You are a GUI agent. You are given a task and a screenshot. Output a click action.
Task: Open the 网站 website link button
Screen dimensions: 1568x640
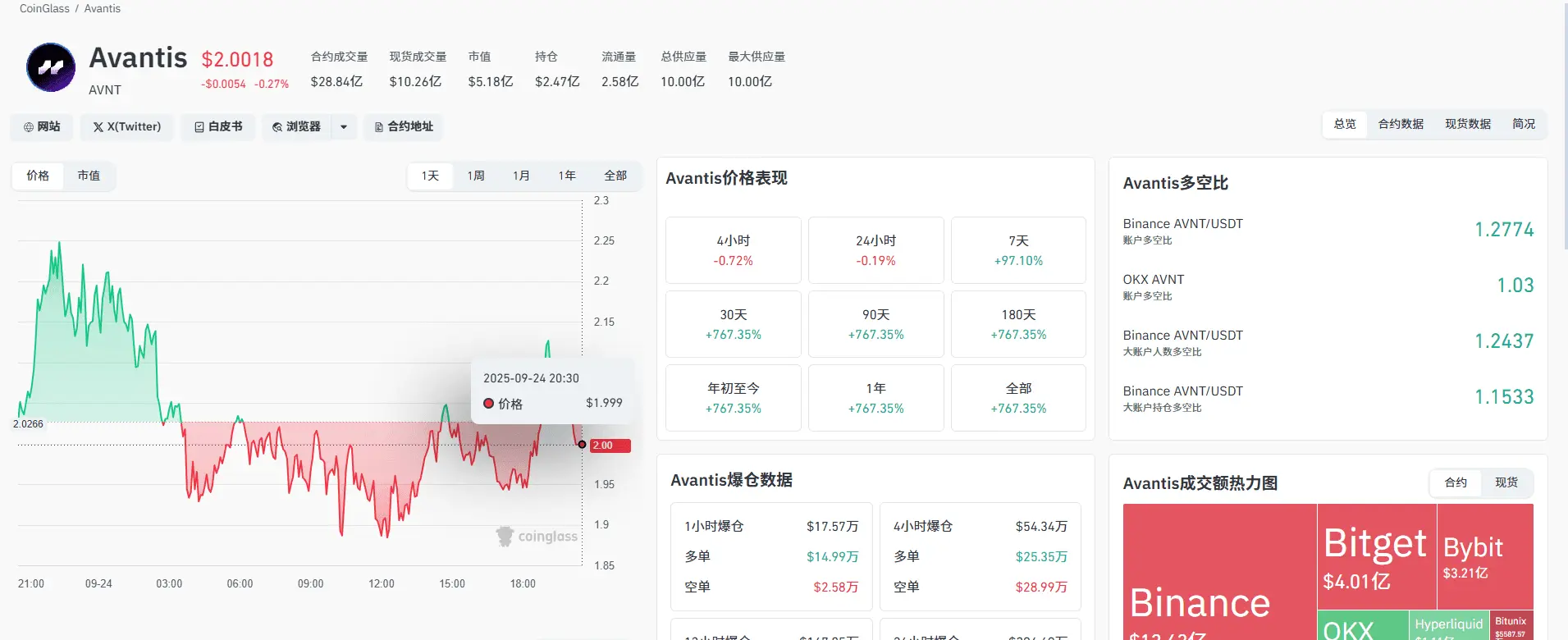click(42, 127)
